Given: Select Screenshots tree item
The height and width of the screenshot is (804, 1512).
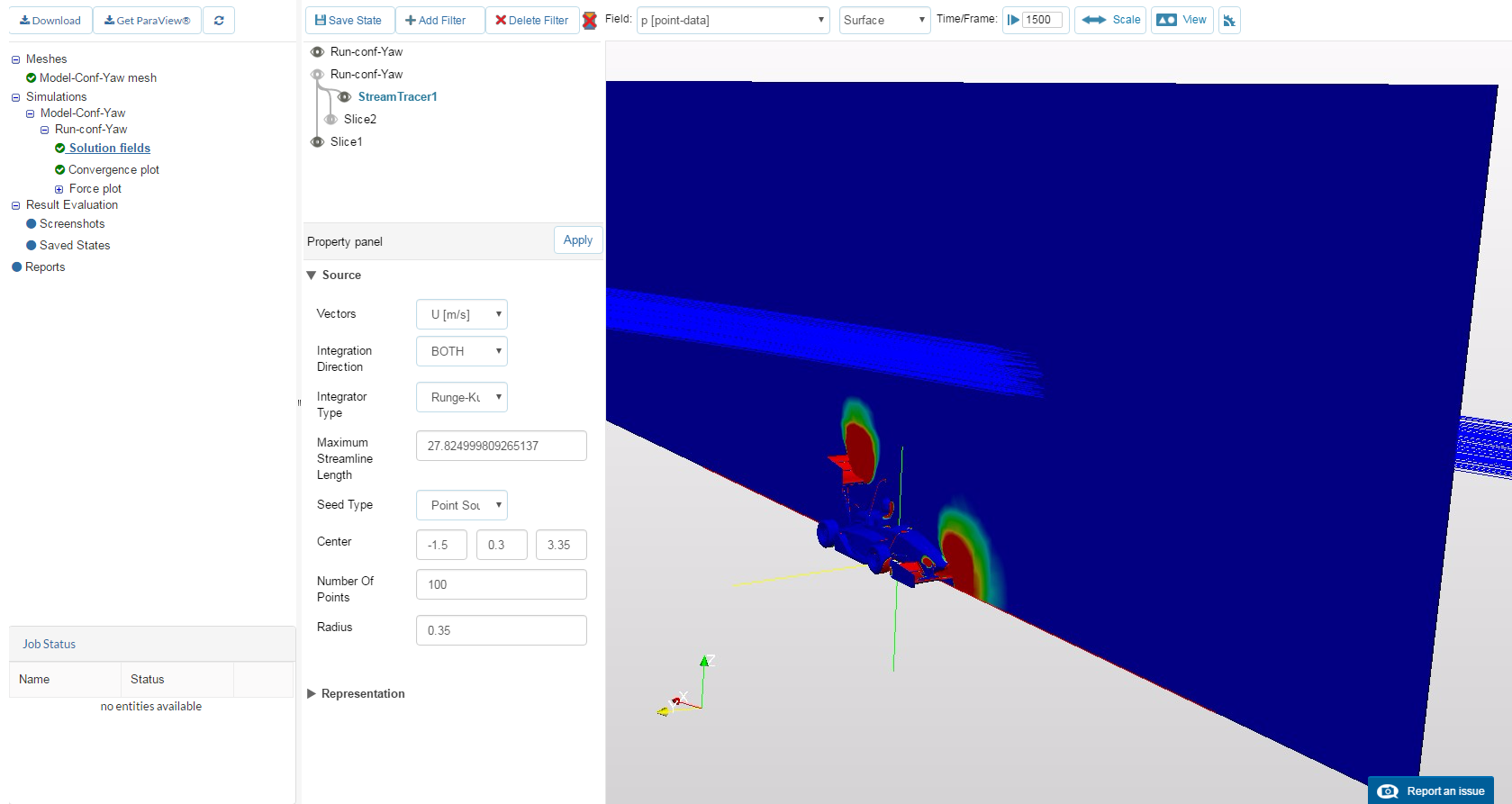Looking at the screenshot, I should pyautogui.click(x=72, y=223).
